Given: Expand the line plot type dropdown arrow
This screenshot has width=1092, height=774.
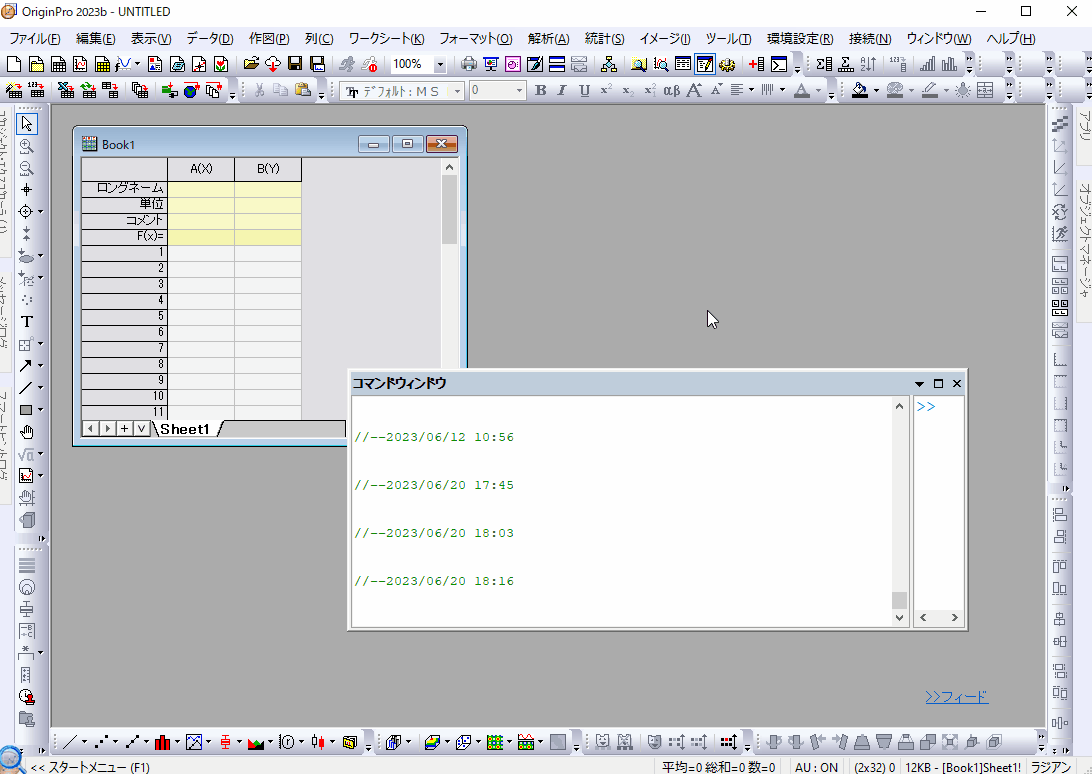Looking at the screenshot, I should coord(84,743).
